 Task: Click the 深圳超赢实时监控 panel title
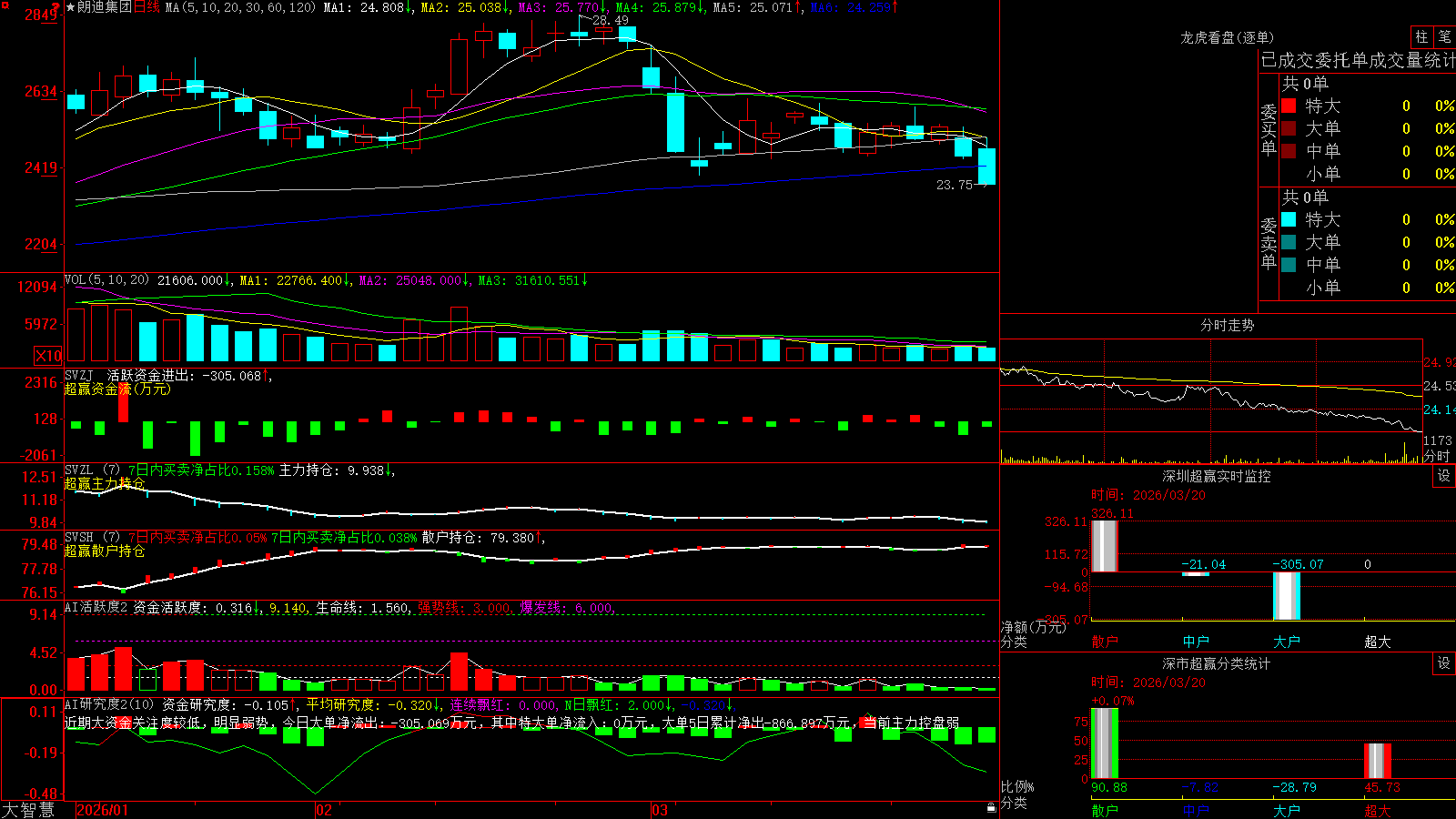click(1217, 476)
